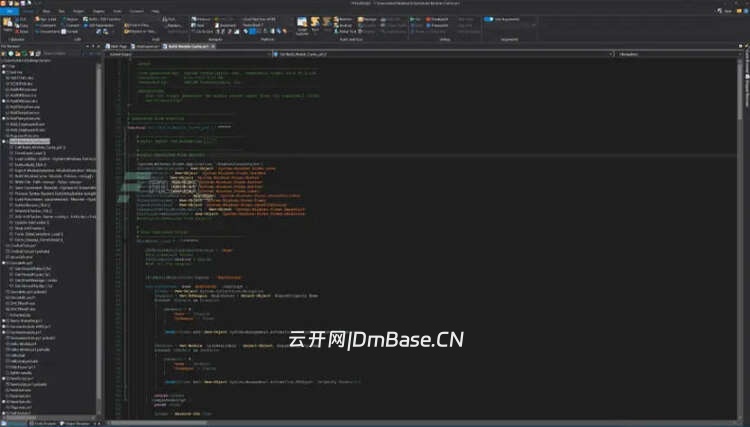Click the Format button in the ribbon
Image resolution: width=750 pixels, height=427 pixels.
pyautogui.click(x=70, y=32)
